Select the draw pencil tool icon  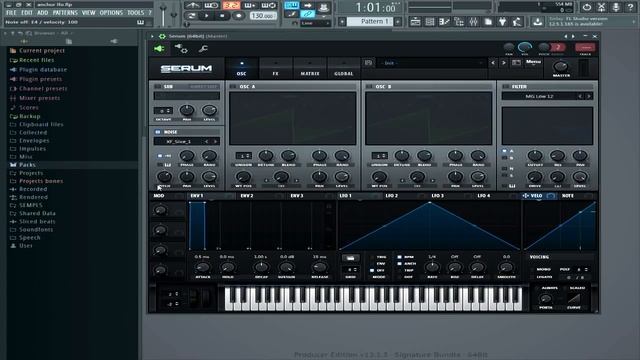[291, 14]
